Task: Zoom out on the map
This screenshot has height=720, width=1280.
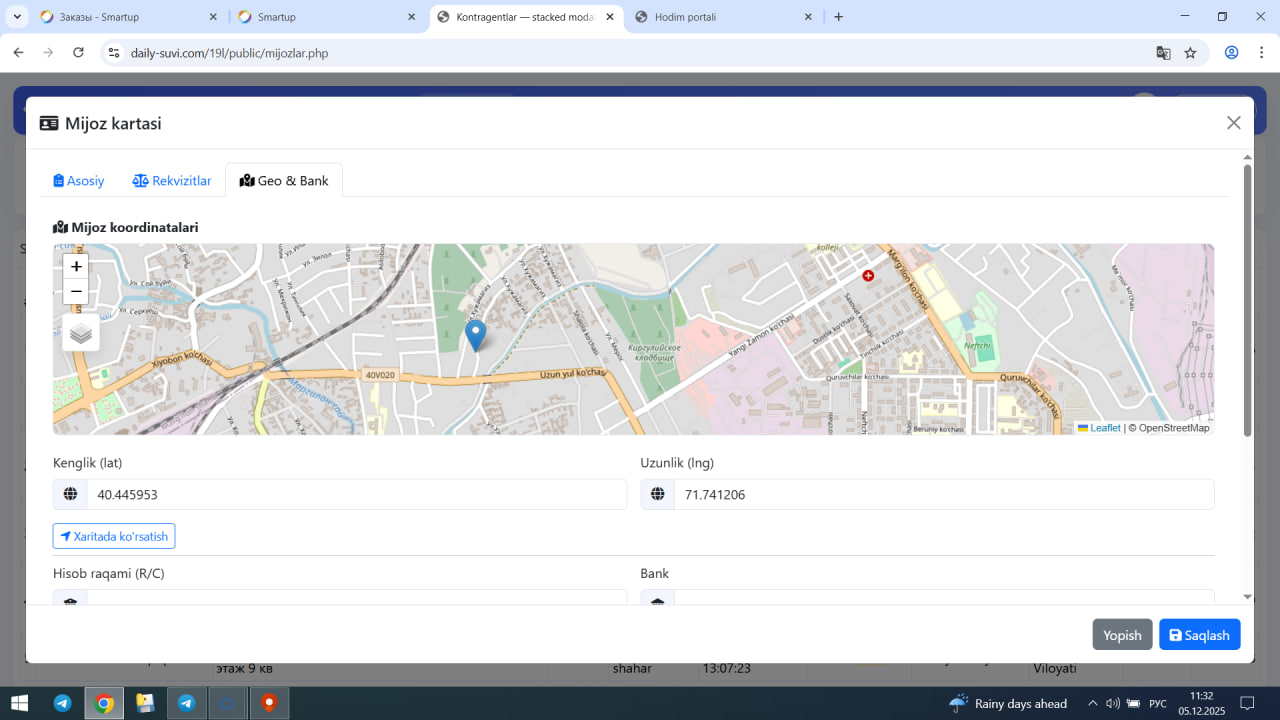Action: click(x=76, y=292)
